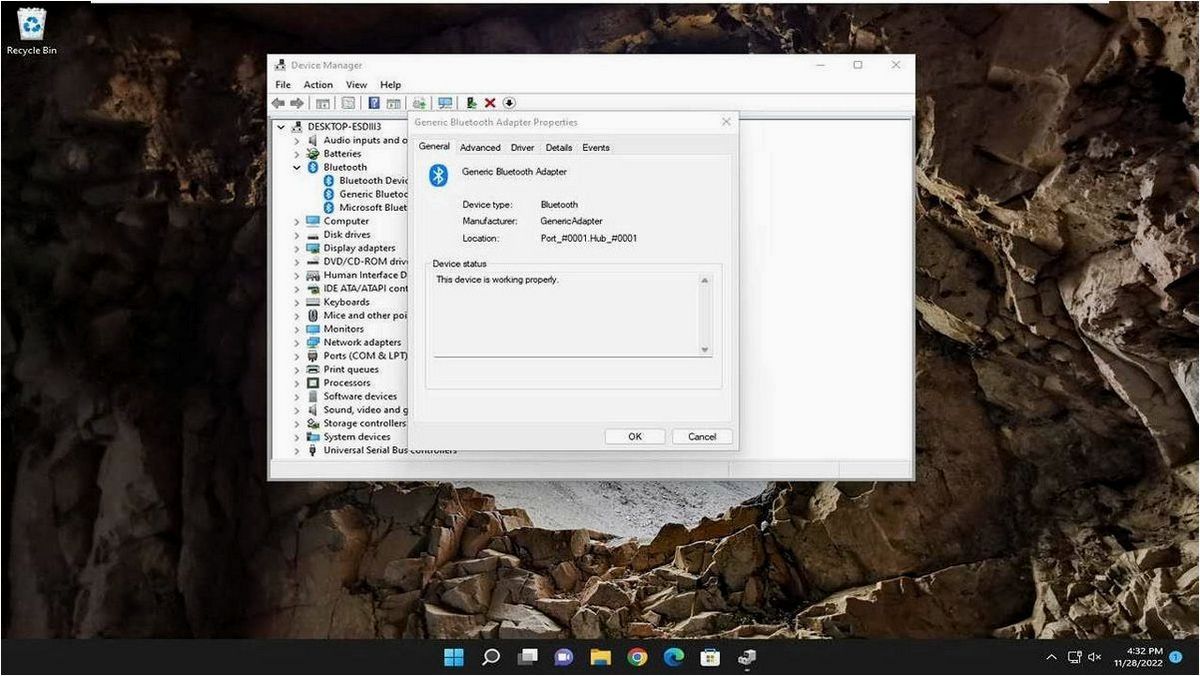Open Microsoft Store from the taskbar
Image resolution: width=1200 pixels, height=676 pixels.
point(710,657)
